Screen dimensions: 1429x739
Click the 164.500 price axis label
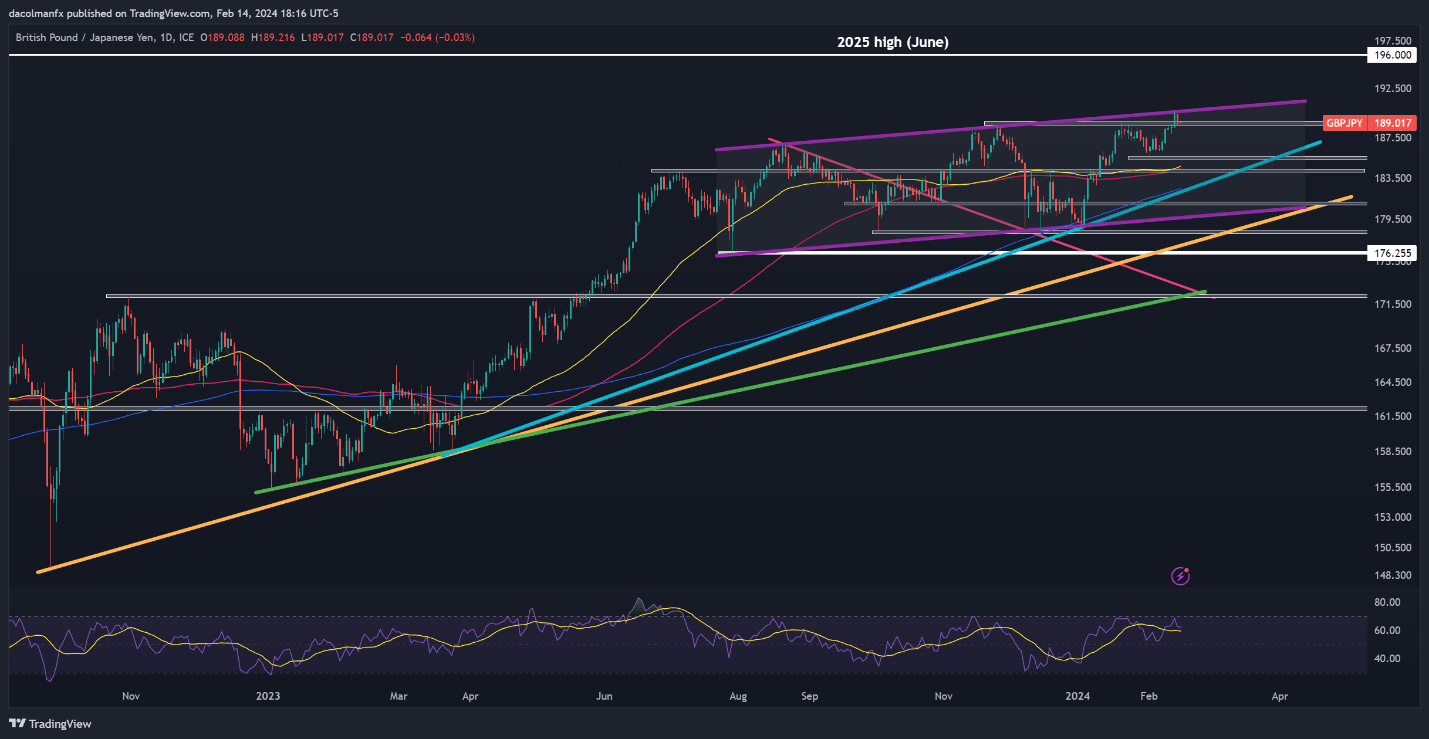pyautogui.click(x=1392, y=382)
